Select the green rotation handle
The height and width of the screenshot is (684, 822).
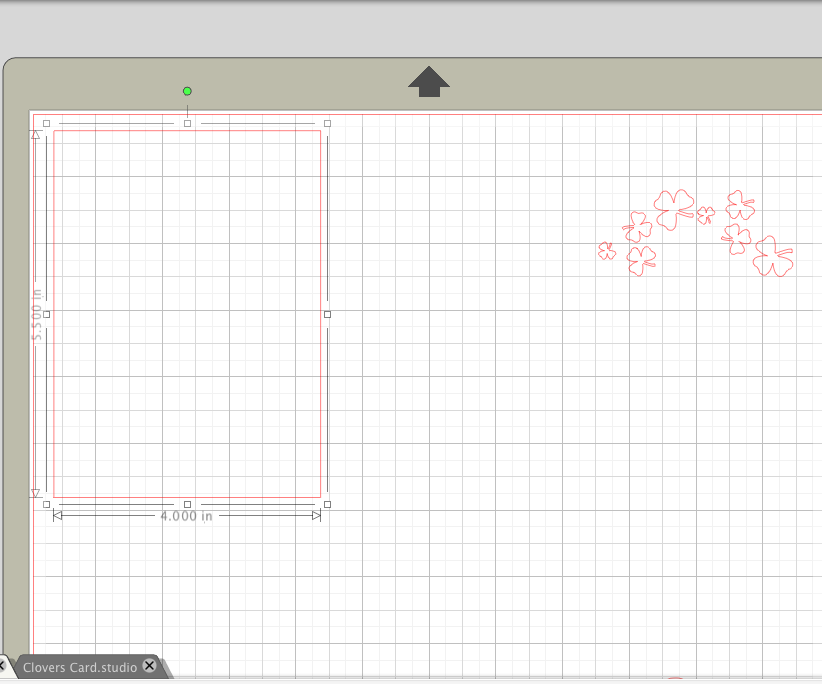(x=187, y=91)
